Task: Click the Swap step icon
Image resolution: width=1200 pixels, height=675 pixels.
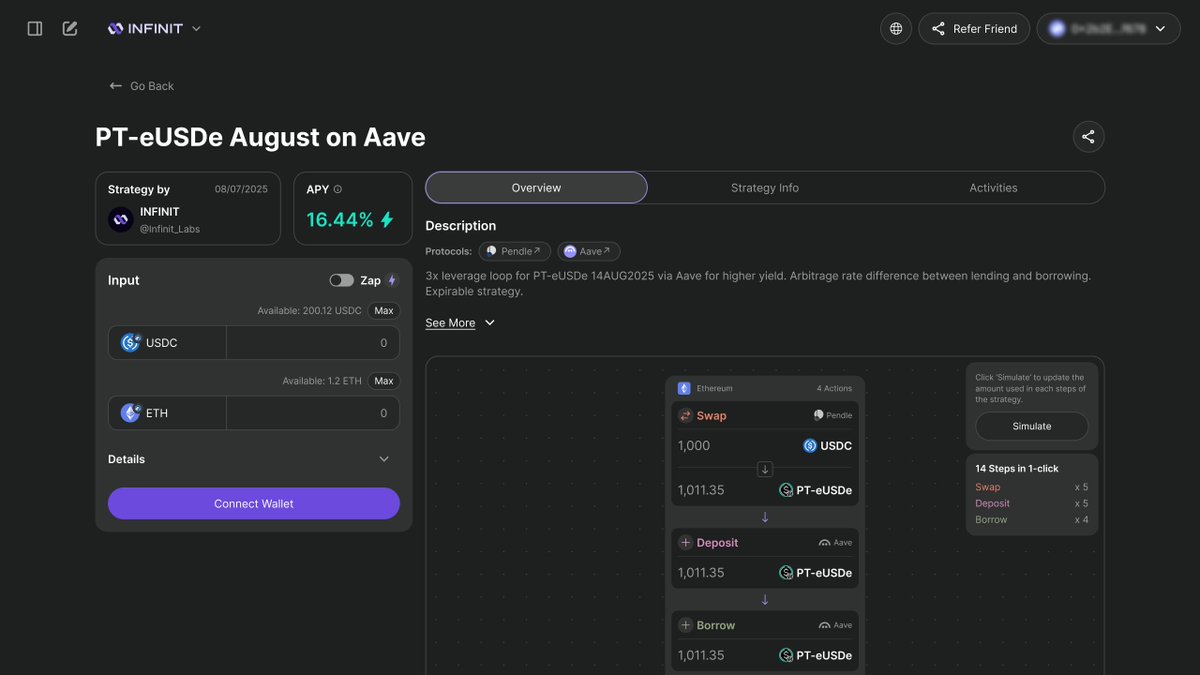Action: pos(685,416)
